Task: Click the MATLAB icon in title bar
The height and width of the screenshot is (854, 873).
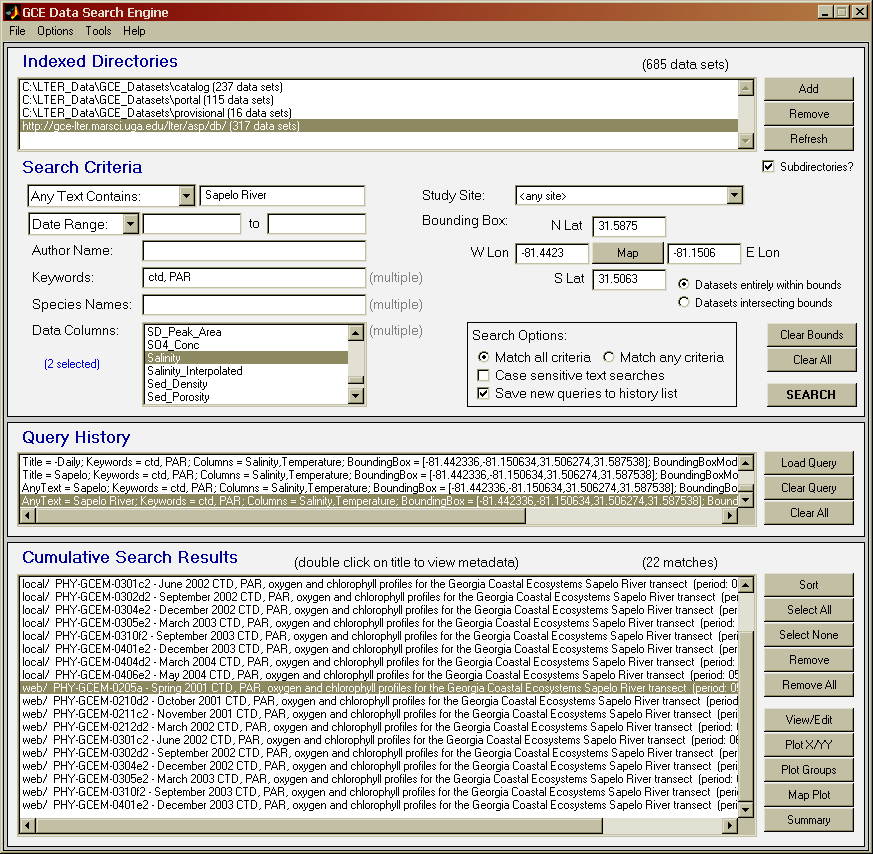Action: (x=11, y=12)
